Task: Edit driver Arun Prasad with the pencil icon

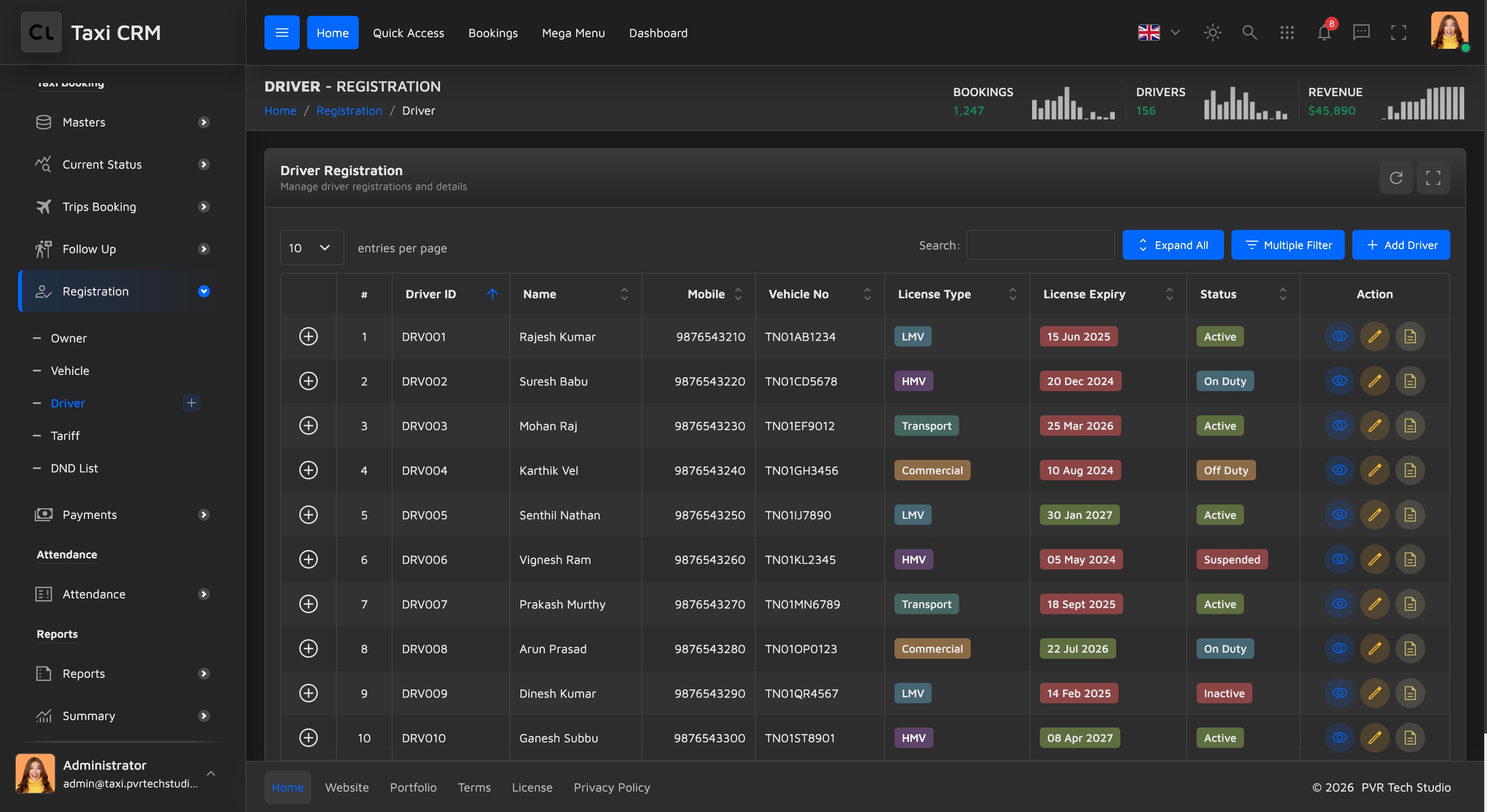Action: click(x=1375, y=648)
